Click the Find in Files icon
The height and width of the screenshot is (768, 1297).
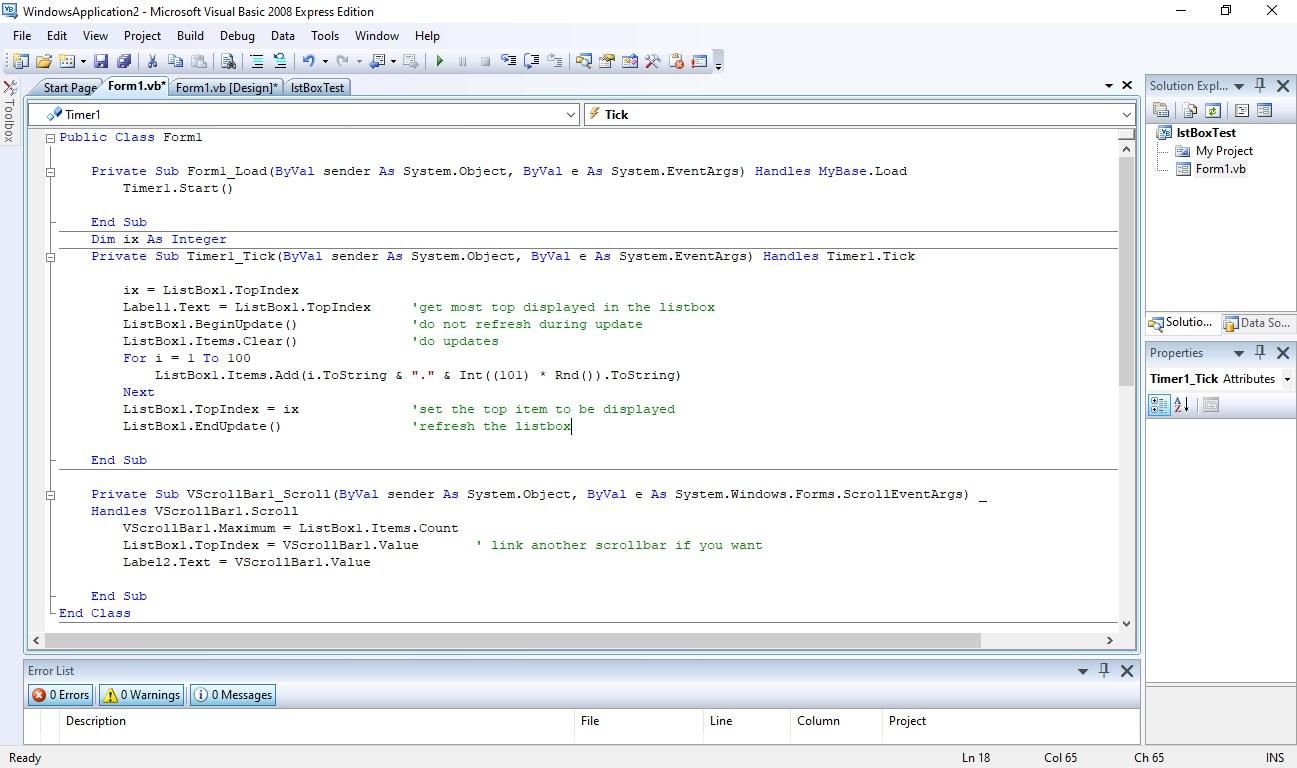pos(227,61)
